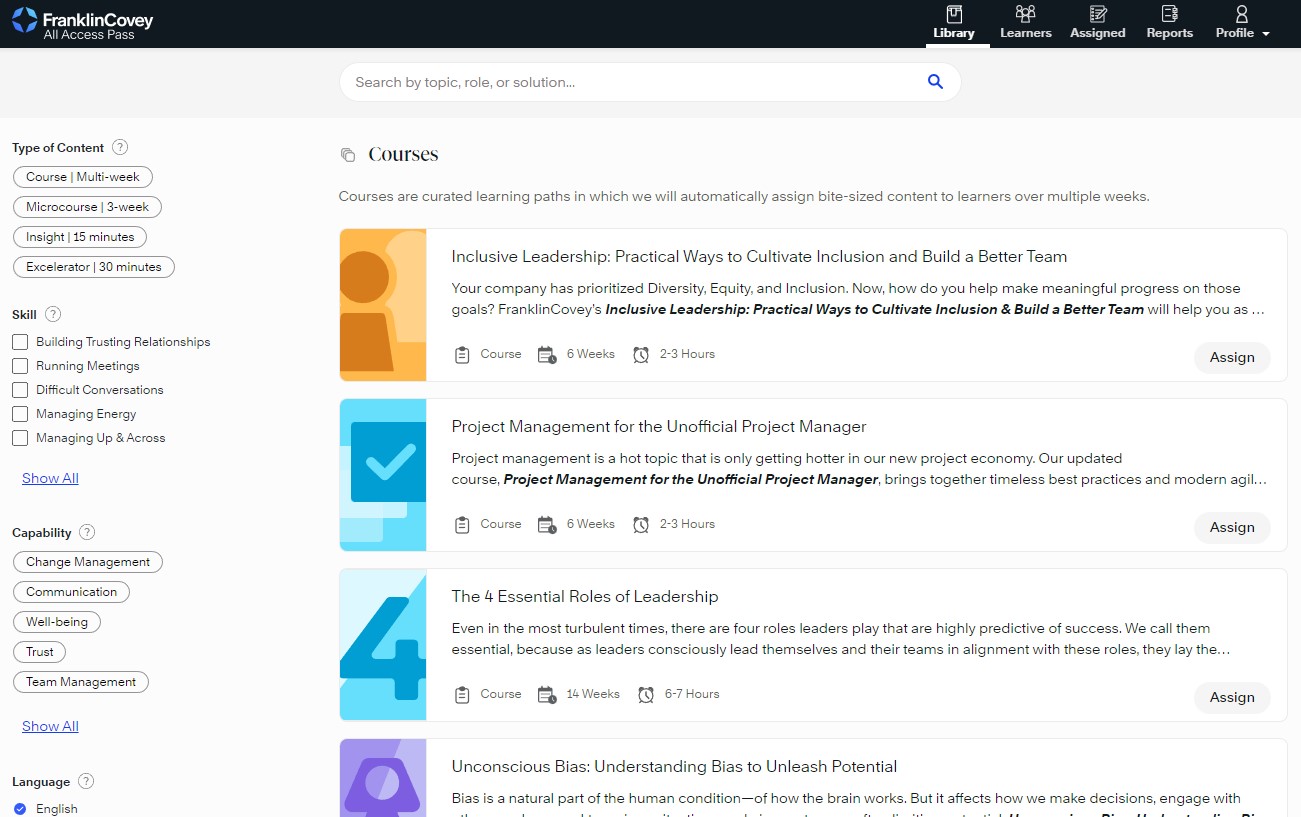This screenshot has width=1301, height=817.
Task: Filter by Microcourse | 3-week
Action: point(87,207)
